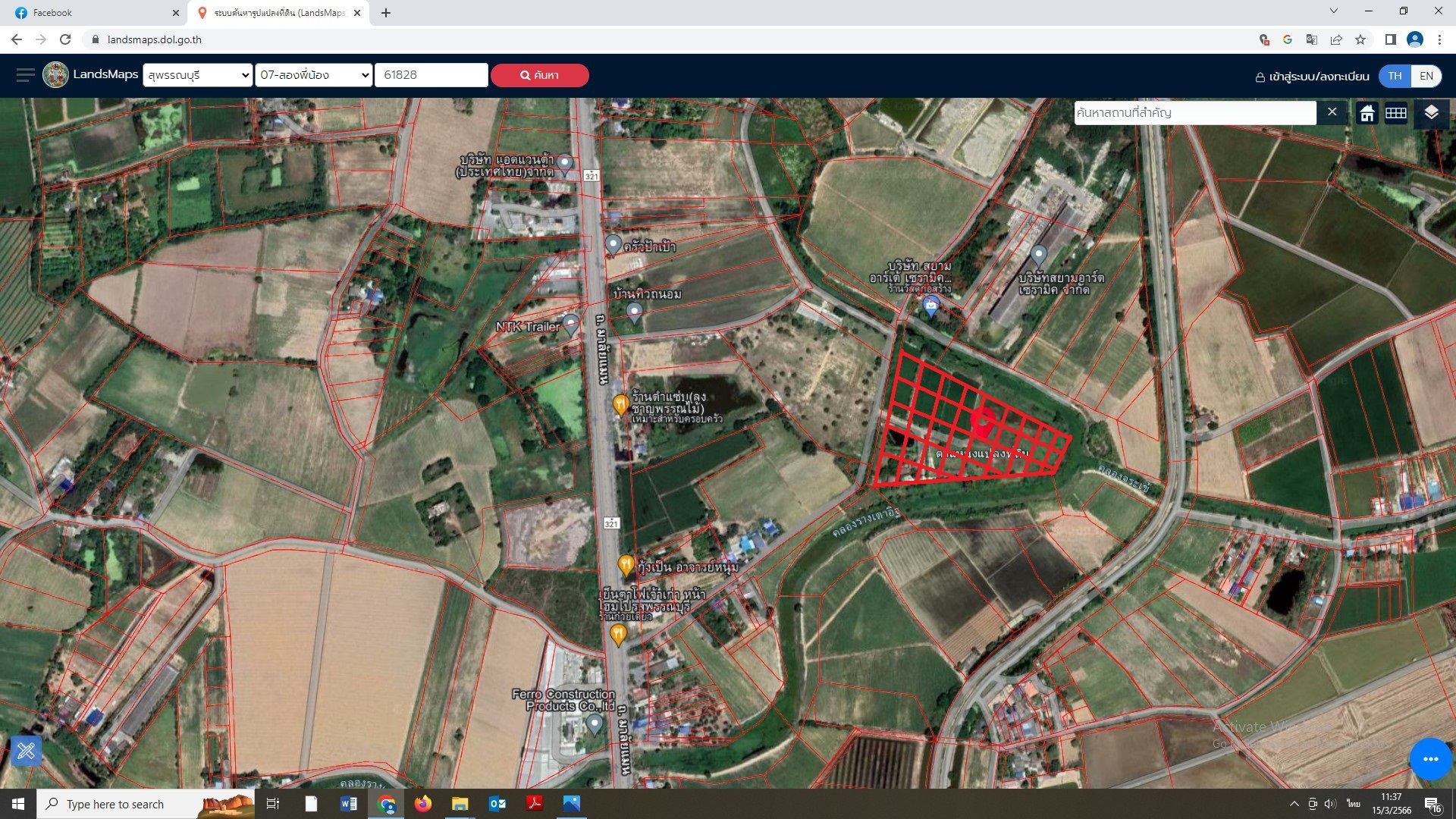Open the LandsMaps hamburger menu
1456x819 pixels.
pyautogui.click(x=25, y=74)
